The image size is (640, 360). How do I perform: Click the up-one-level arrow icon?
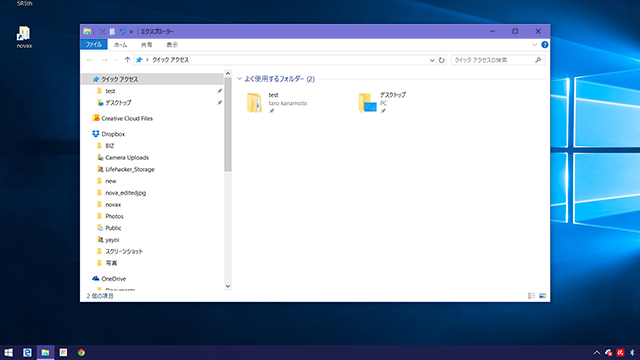click(x=127, y=60)
